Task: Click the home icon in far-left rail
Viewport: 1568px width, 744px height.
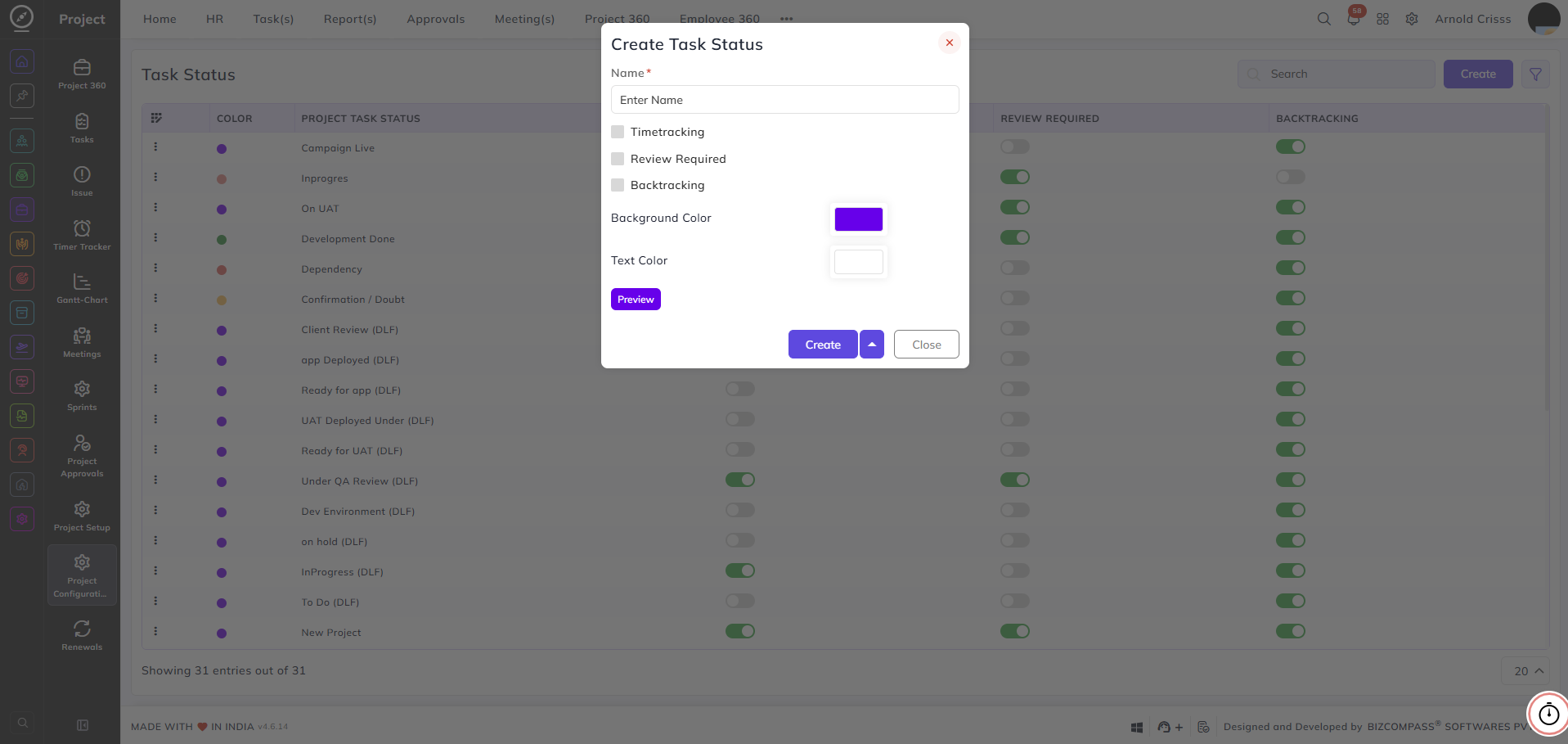Action: coord(22,61)
